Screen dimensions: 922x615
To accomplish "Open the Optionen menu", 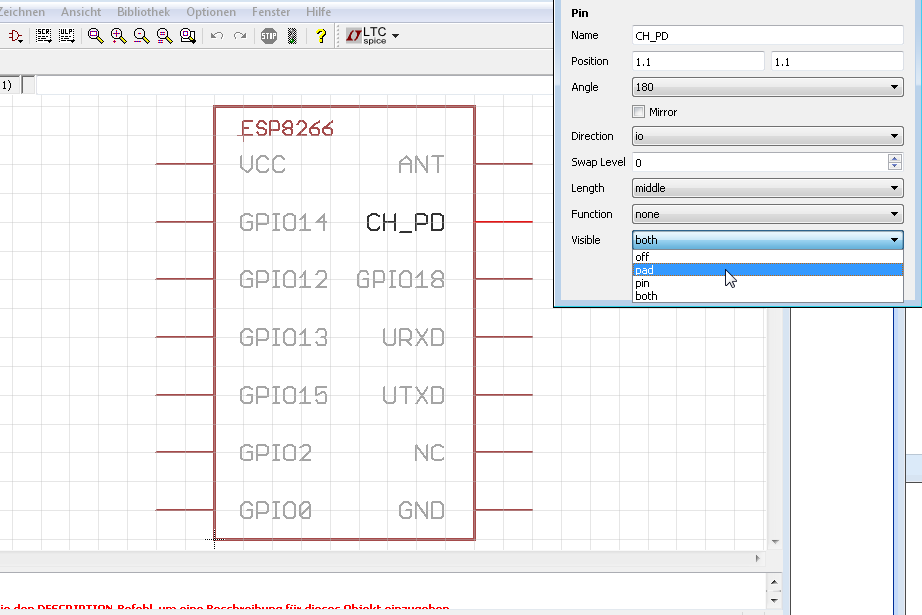I will (211, 12).
